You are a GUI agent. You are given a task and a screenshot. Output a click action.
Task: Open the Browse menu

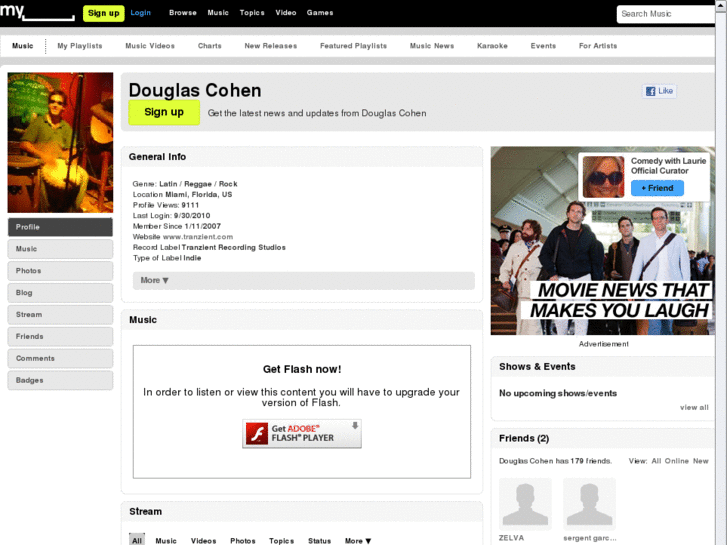point(183,13)
